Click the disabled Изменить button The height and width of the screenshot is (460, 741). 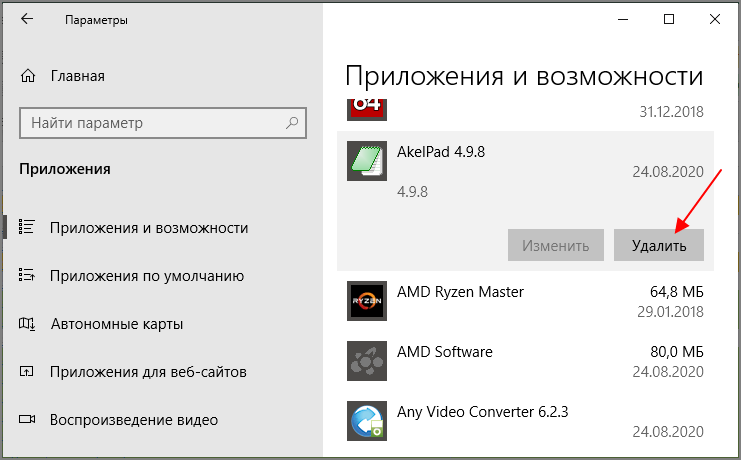(x=556, y=245)
